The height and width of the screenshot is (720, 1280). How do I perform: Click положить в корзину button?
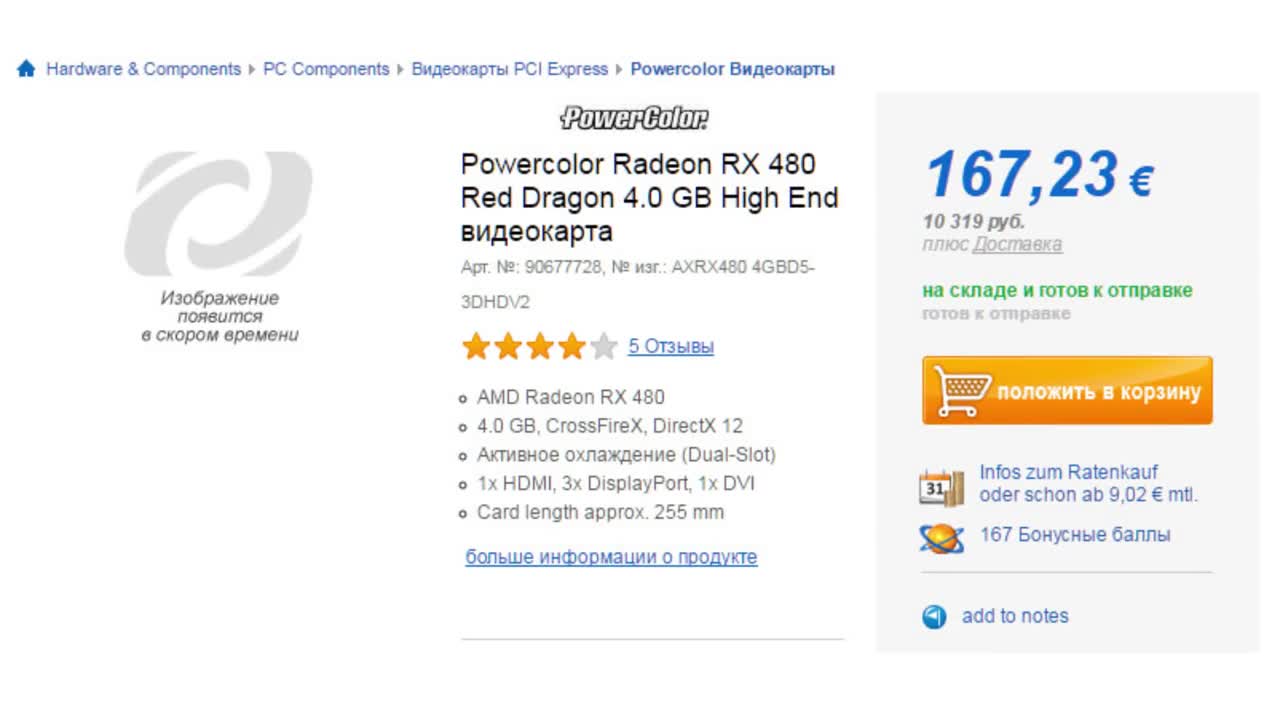[x=1067, y=391]
